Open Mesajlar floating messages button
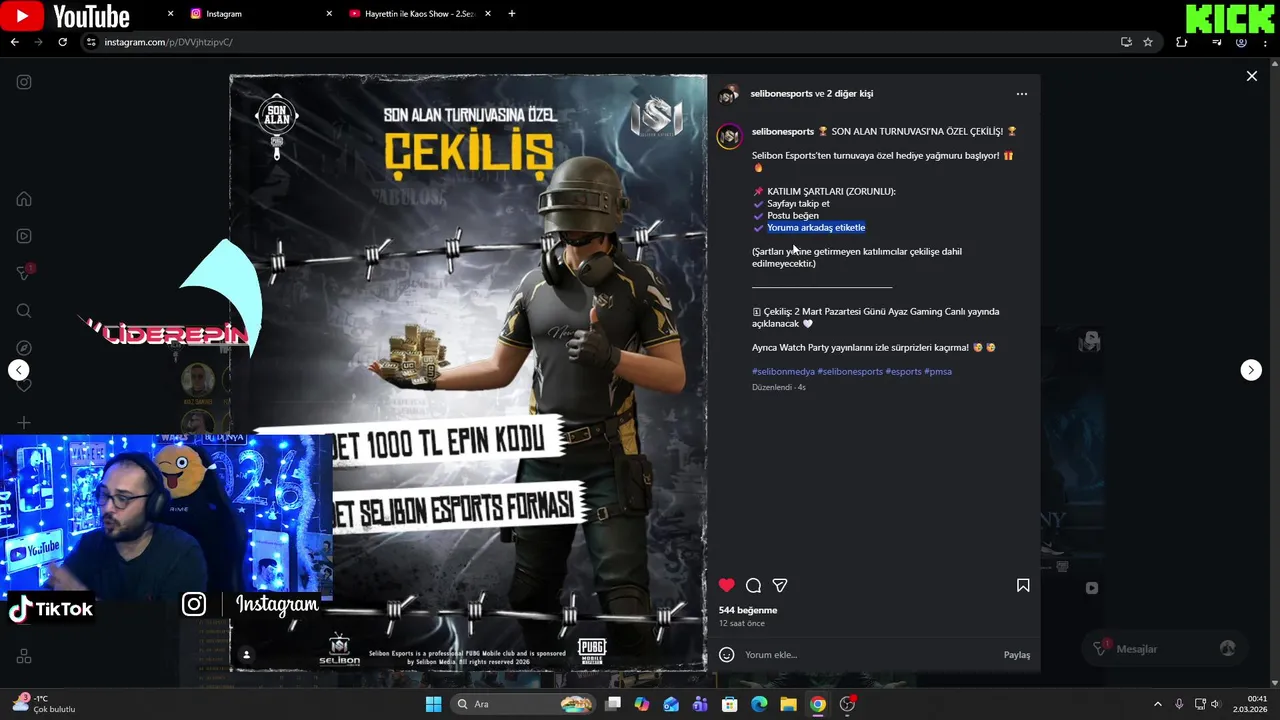The image size is (1280, 720). [x=1163, y=649]
